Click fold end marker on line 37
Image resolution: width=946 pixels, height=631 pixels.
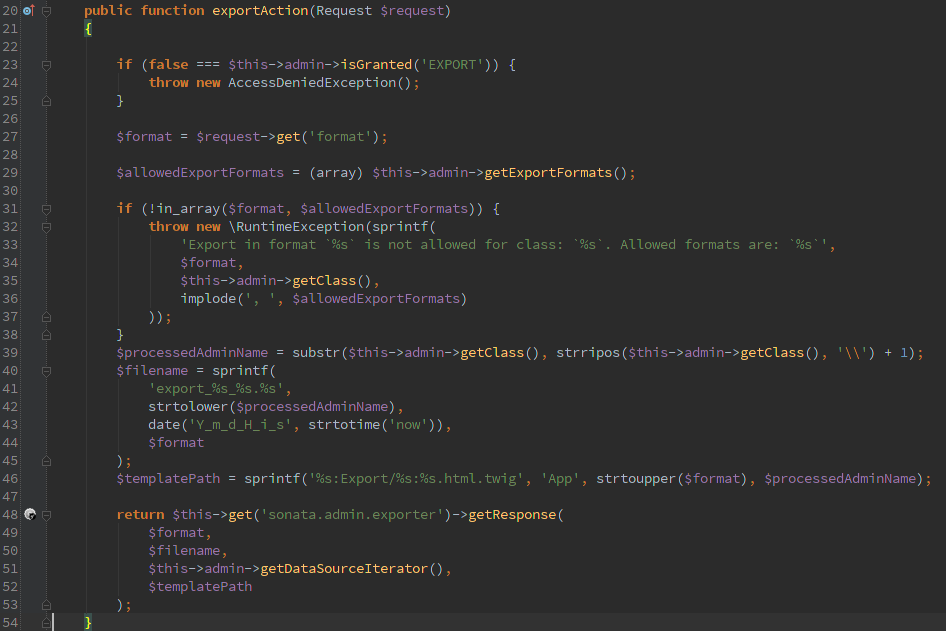click(x=46, y=317)
